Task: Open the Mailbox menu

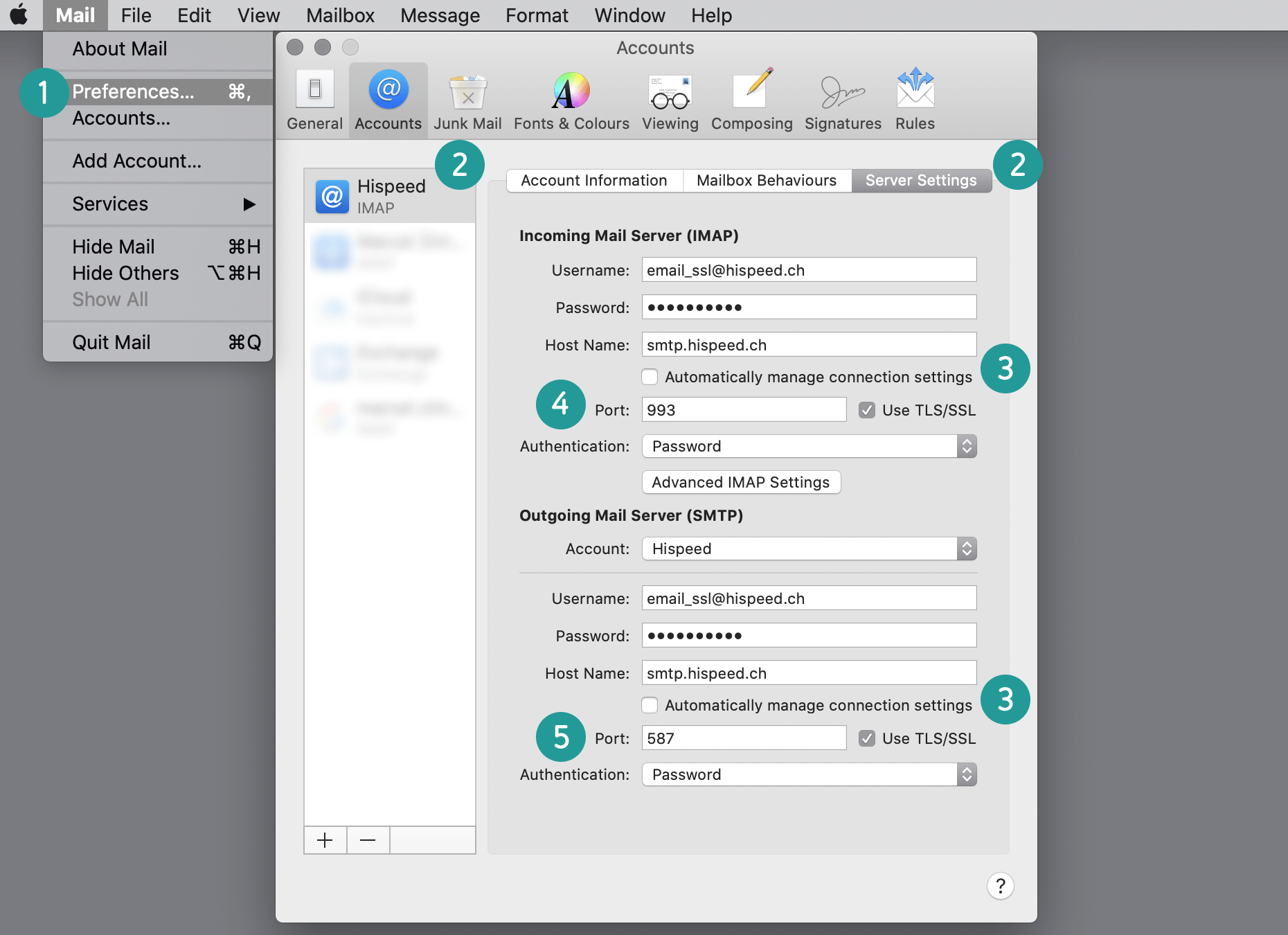Action: (340, 15)
